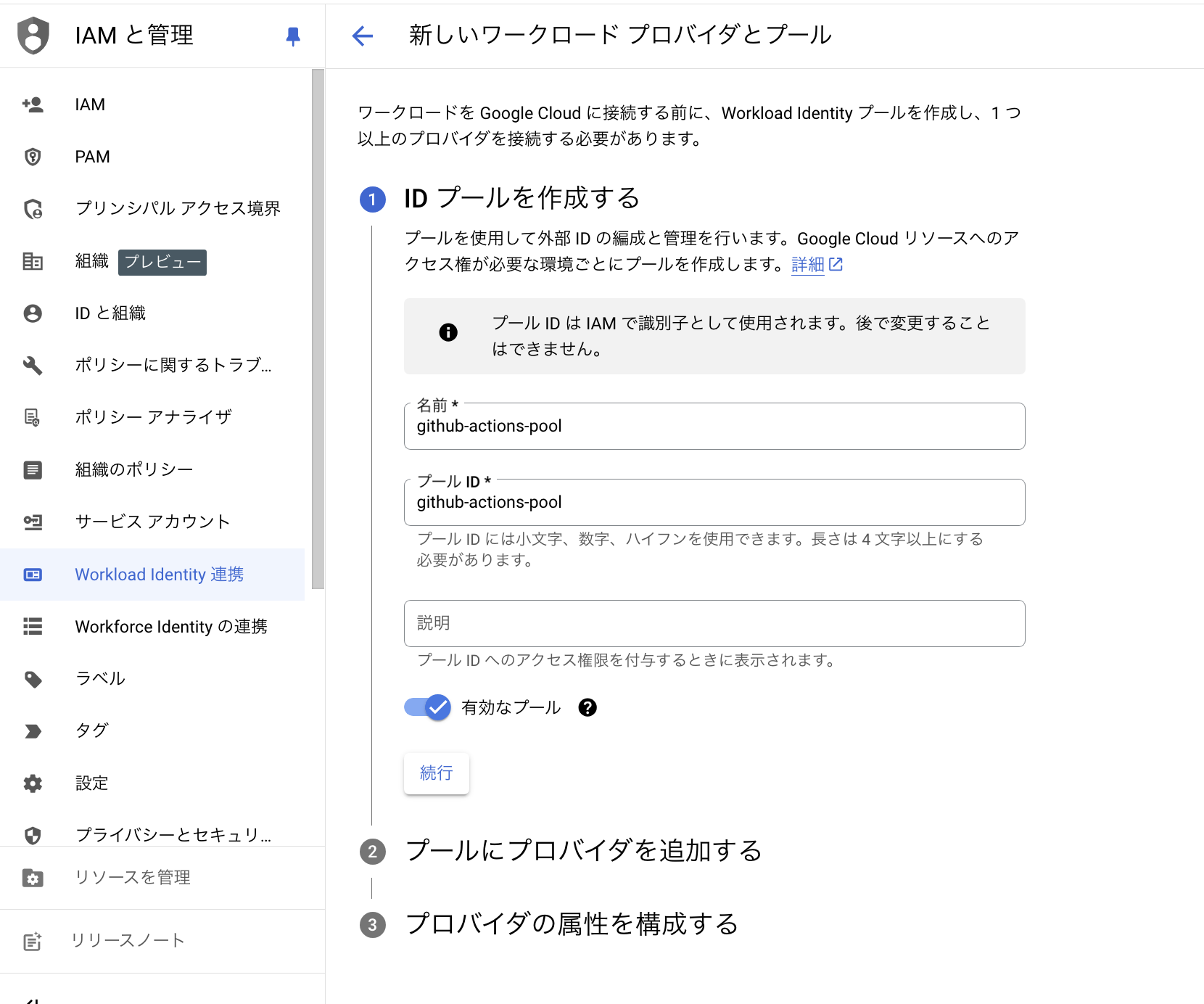The image size is (1204, 1004).
Task: Open the 詳細 link
Action: (x=817, y=265)
